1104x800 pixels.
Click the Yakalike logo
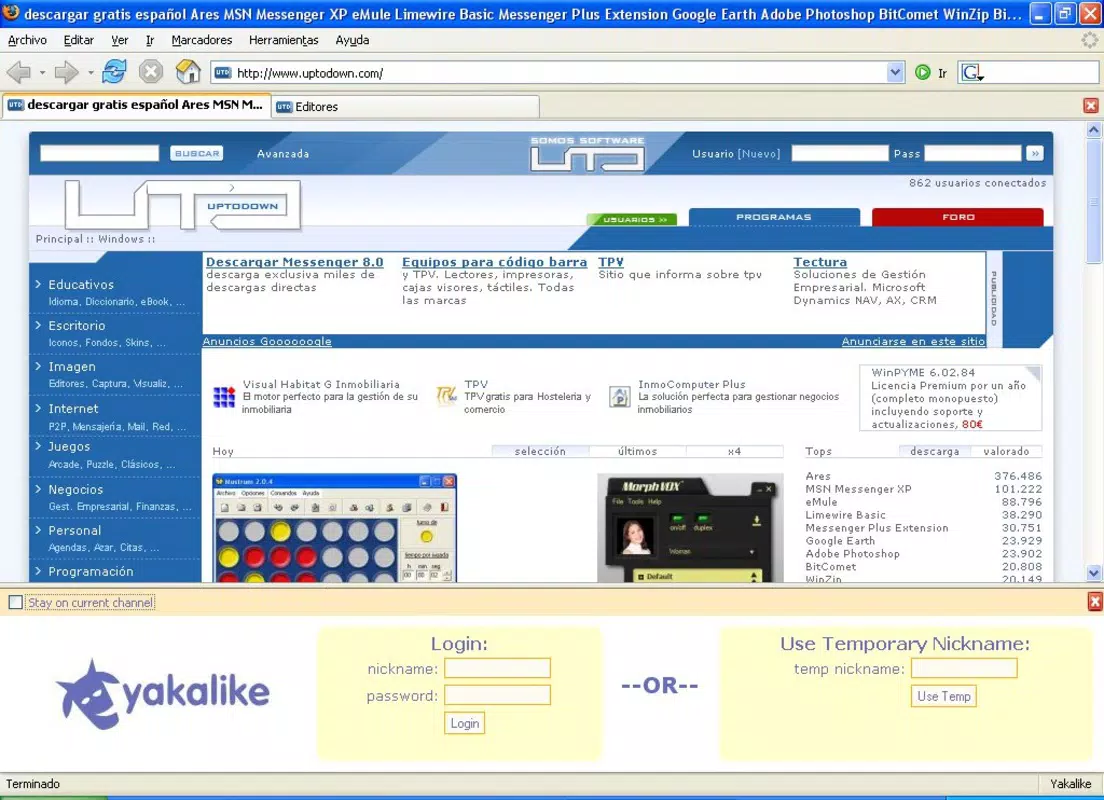[x=163, y=694]
